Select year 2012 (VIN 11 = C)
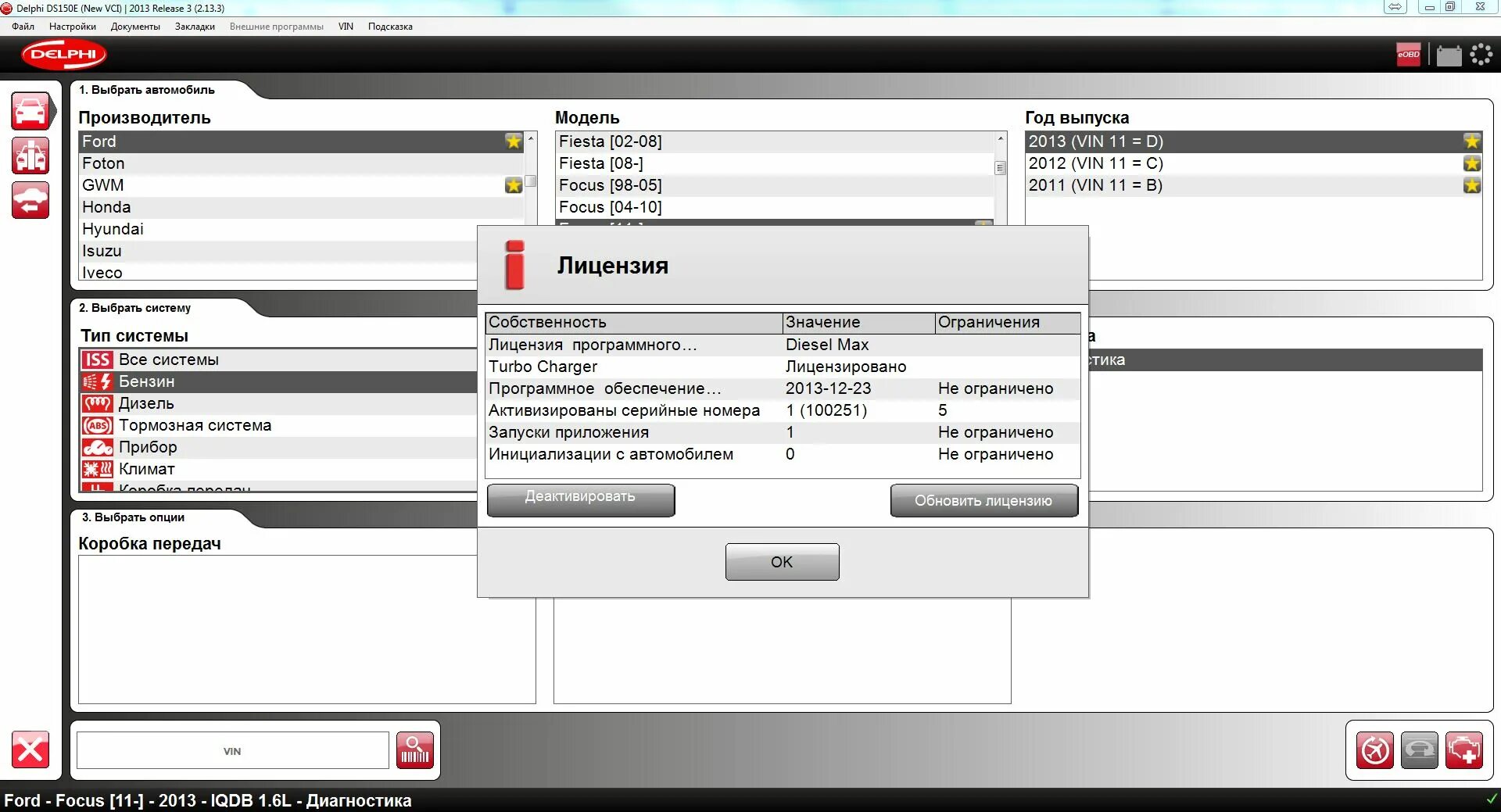1501x812 pixels. tap(1253, 163)
